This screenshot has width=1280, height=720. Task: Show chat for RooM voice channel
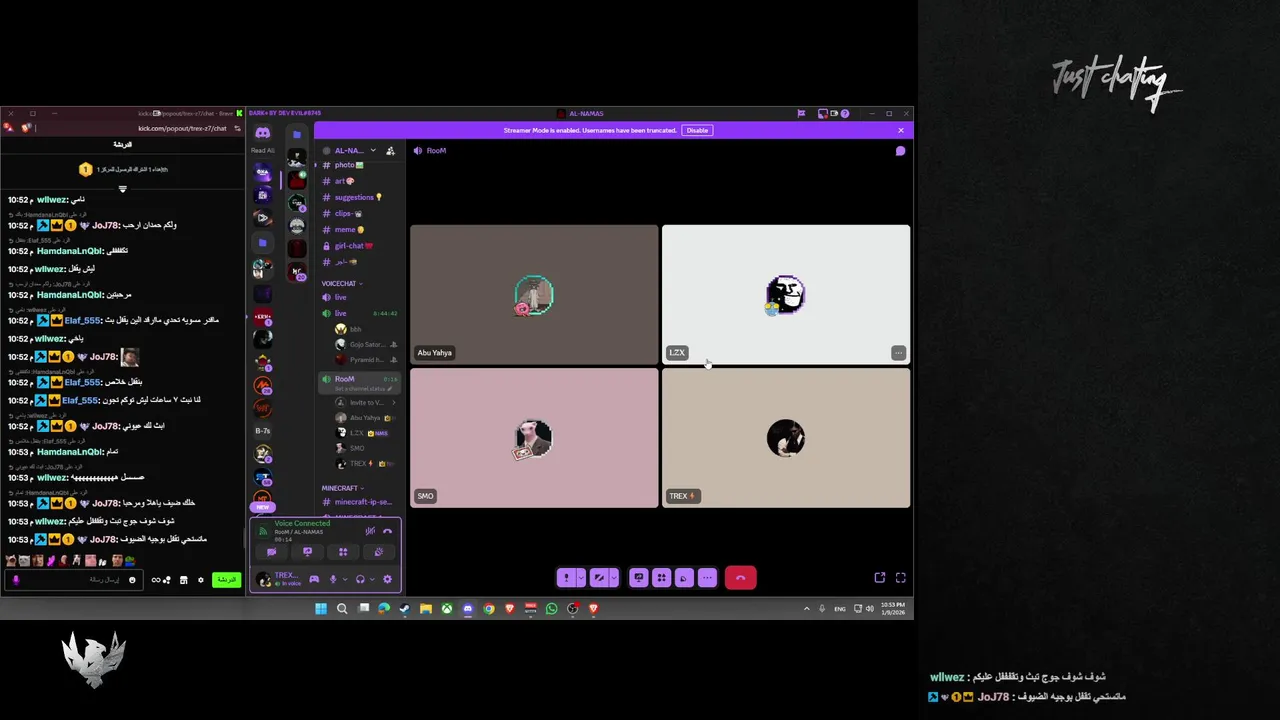(900, 151)
